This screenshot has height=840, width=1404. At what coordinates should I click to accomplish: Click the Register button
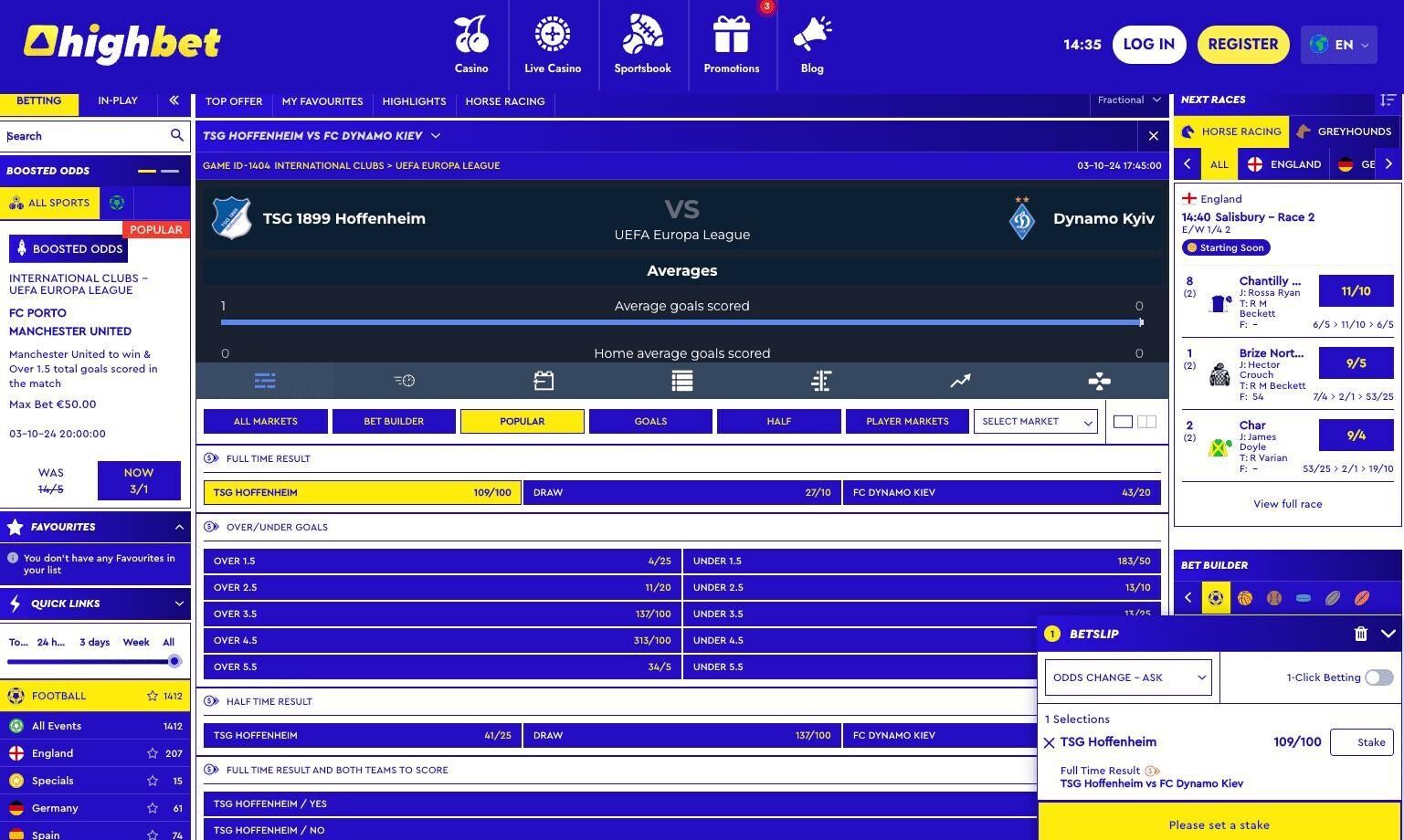pyautogui.click(x=1242, y=44)
